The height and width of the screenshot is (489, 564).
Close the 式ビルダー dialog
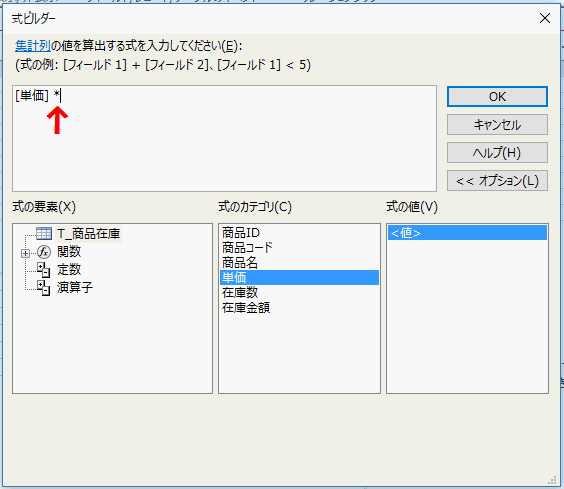click(545, 18)
